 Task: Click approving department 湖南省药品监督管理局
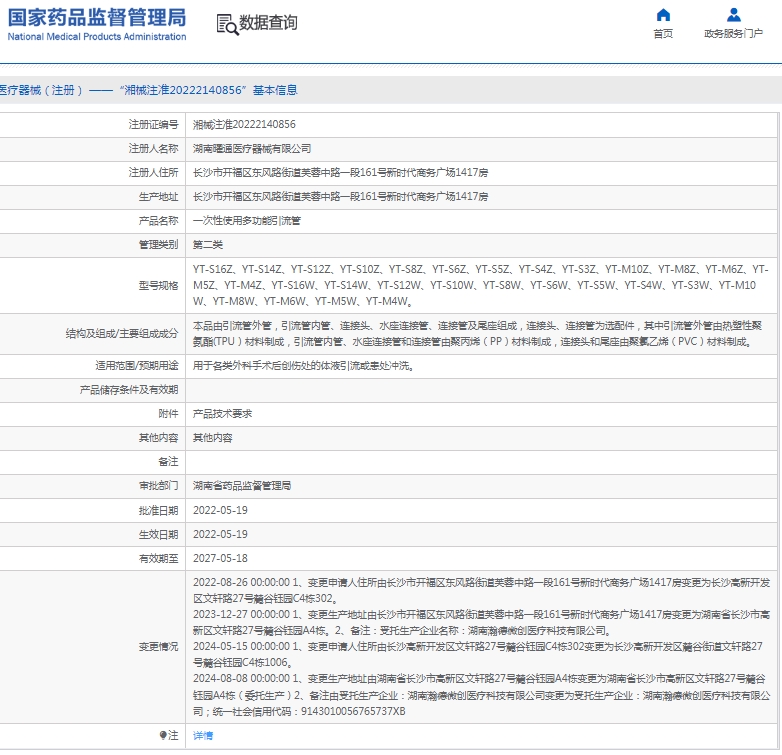click(242, 485)
